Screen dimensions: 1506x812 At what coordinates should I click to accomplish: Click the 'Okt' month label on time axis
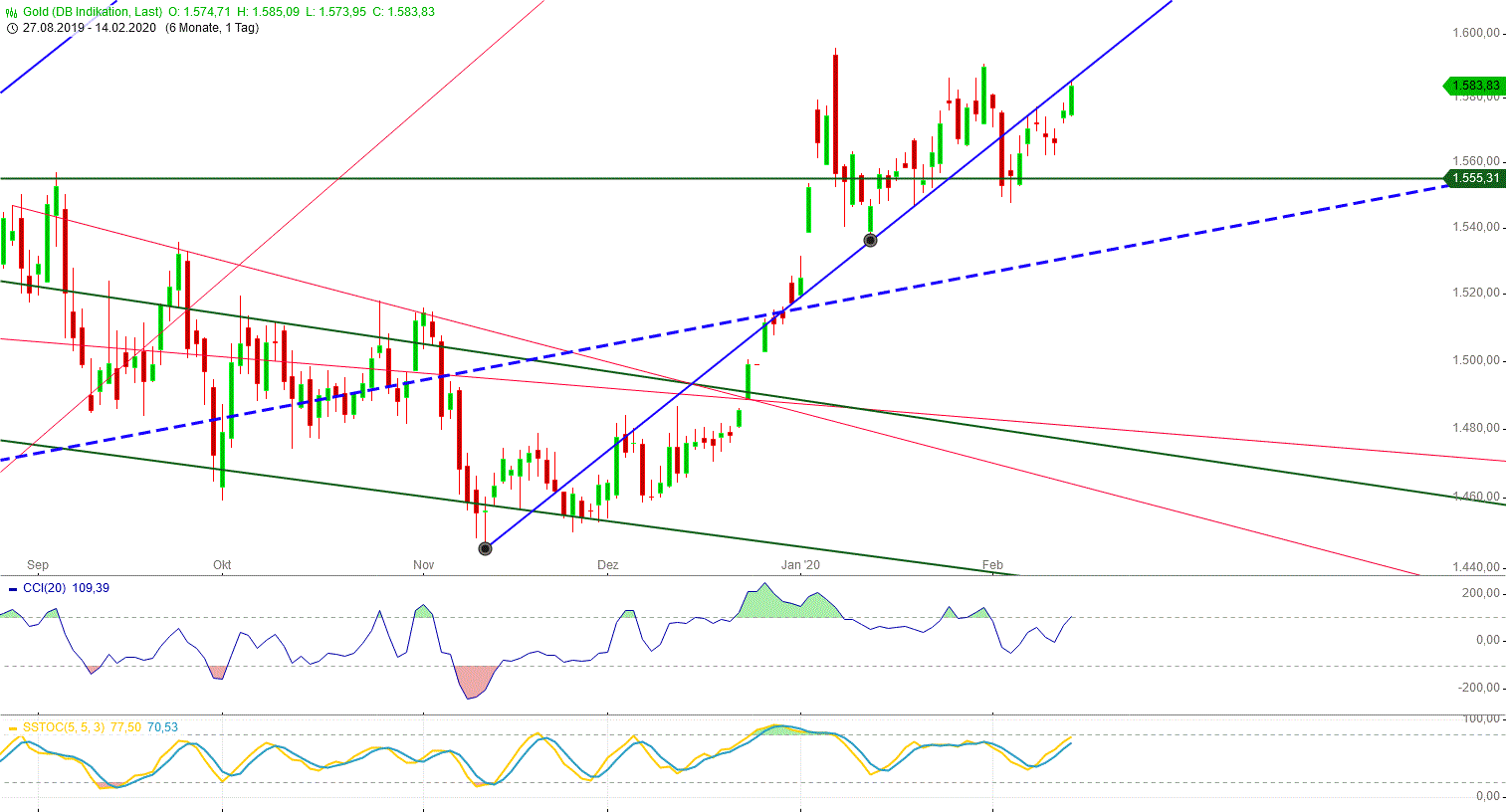pos(222,565)
